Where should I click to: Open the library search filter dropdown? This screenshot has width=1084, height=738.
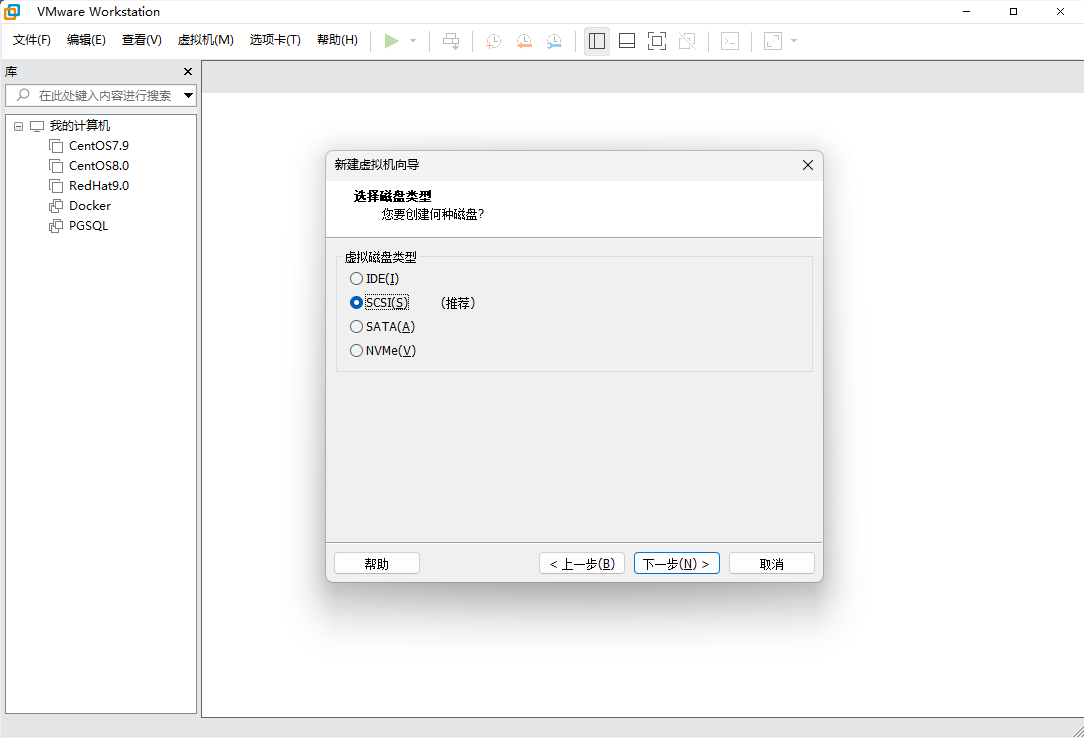click(x=188, y=95)
